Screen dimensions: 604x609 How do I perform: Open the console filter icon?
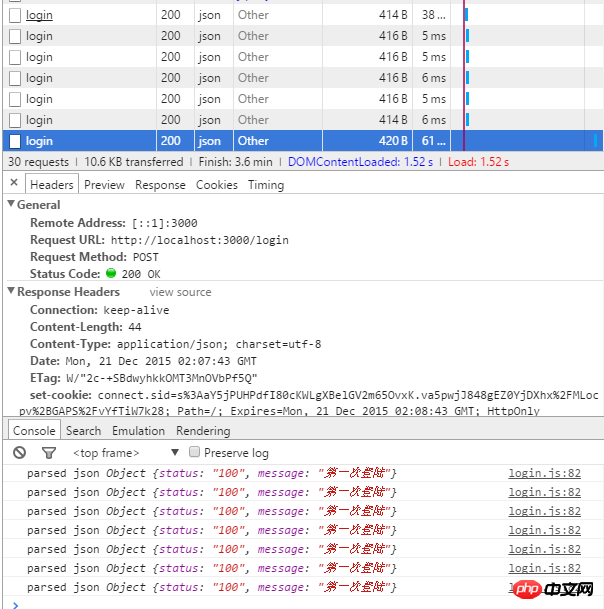49,453
